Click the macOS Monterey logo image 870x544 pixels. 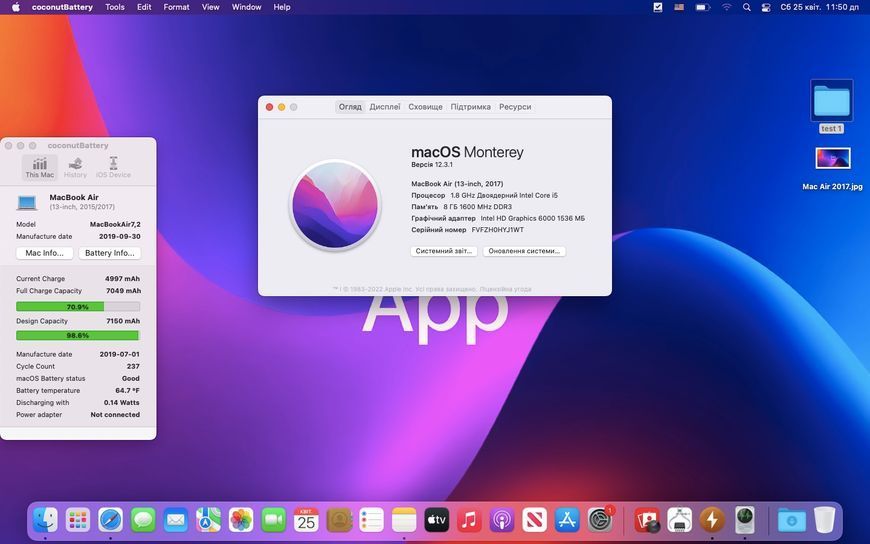pyautogui.click(x=335, y=205)
